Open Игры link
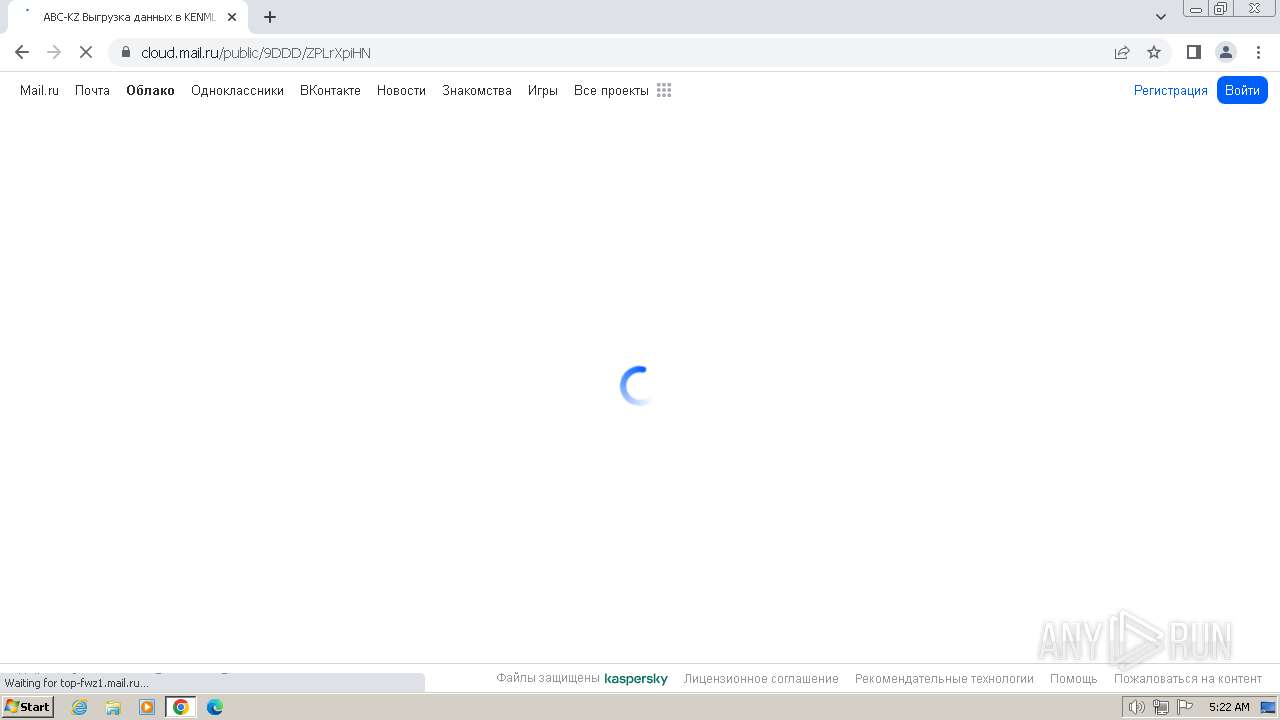This screenshot has width=1280, height=720. point(543,90)
